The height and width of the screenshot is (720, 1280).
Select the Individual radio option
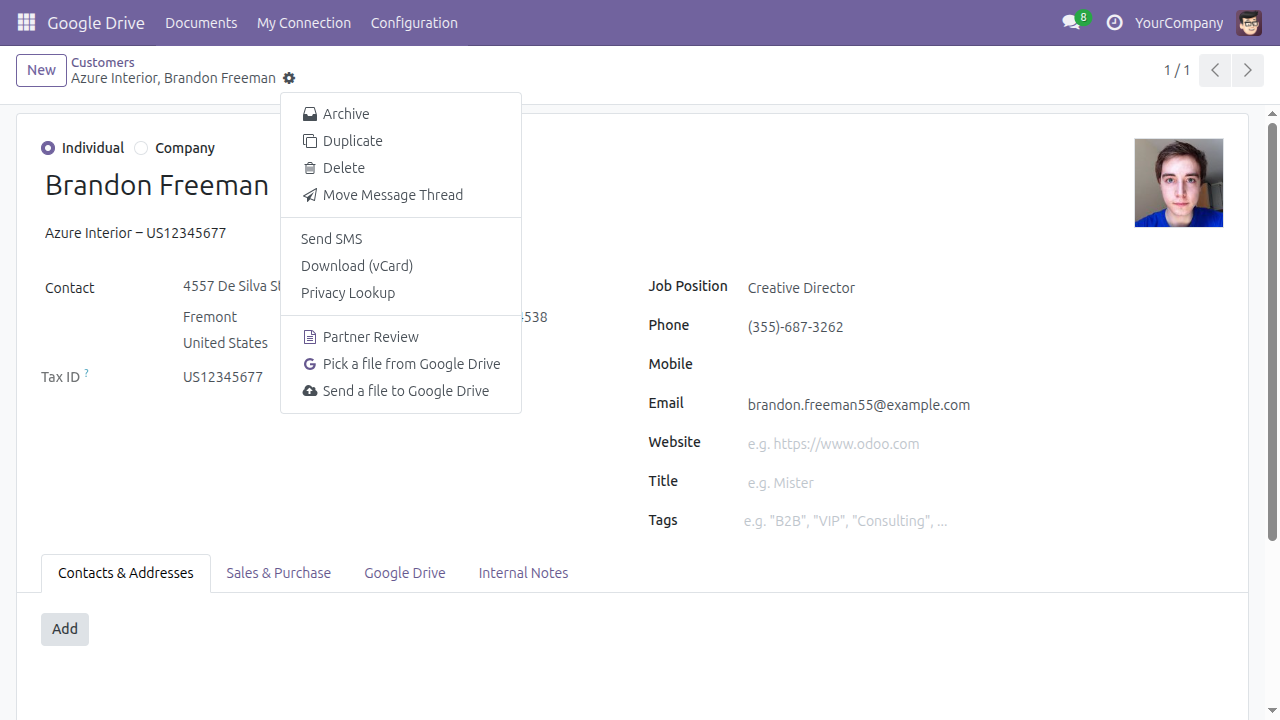(48, 148)
